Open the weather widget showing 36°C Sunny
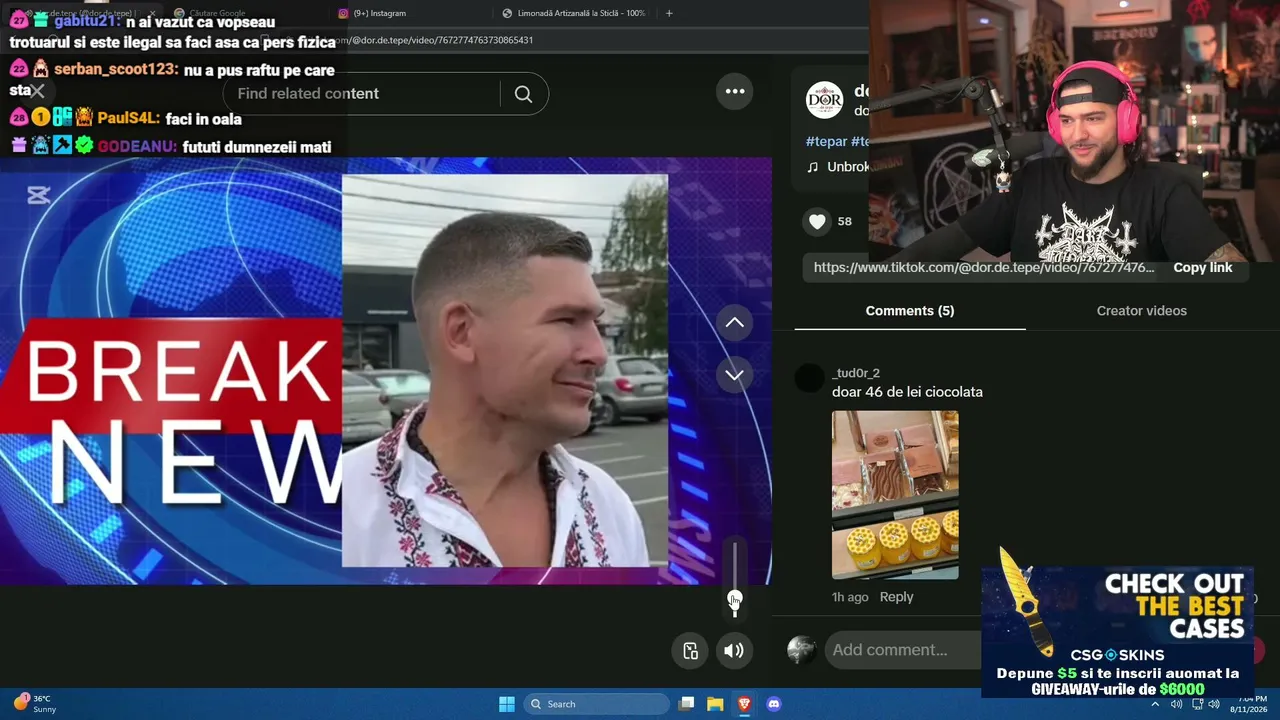The image size is (1280, 720). (x=36, y=704)
